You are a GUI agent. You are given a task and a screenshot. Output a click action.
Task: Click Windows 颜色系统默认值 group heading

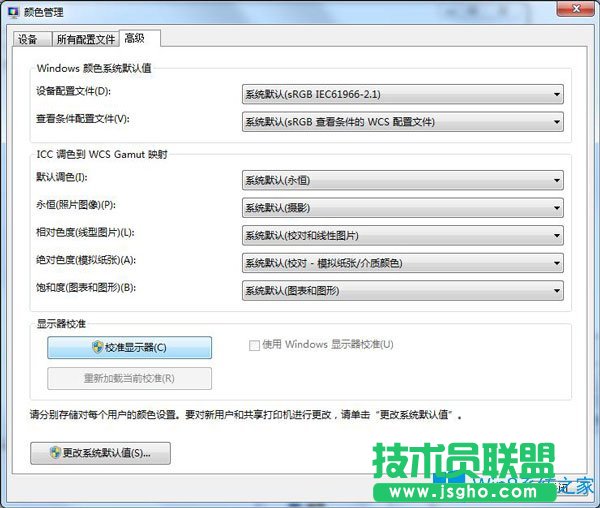(x=94, y=68)
